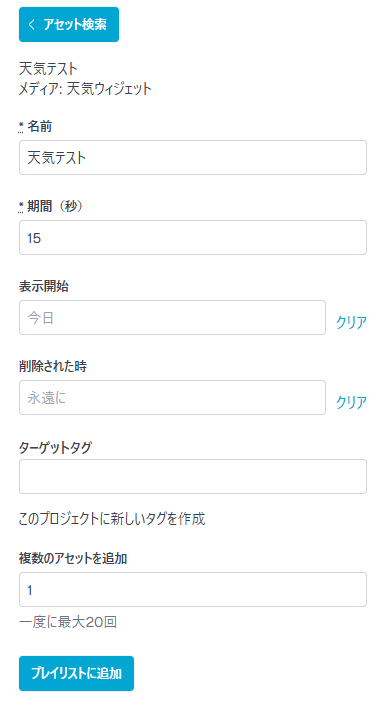392x718 pixels.
Task: Click the 一度に最大20回 hint text
Action: (68, 622)
